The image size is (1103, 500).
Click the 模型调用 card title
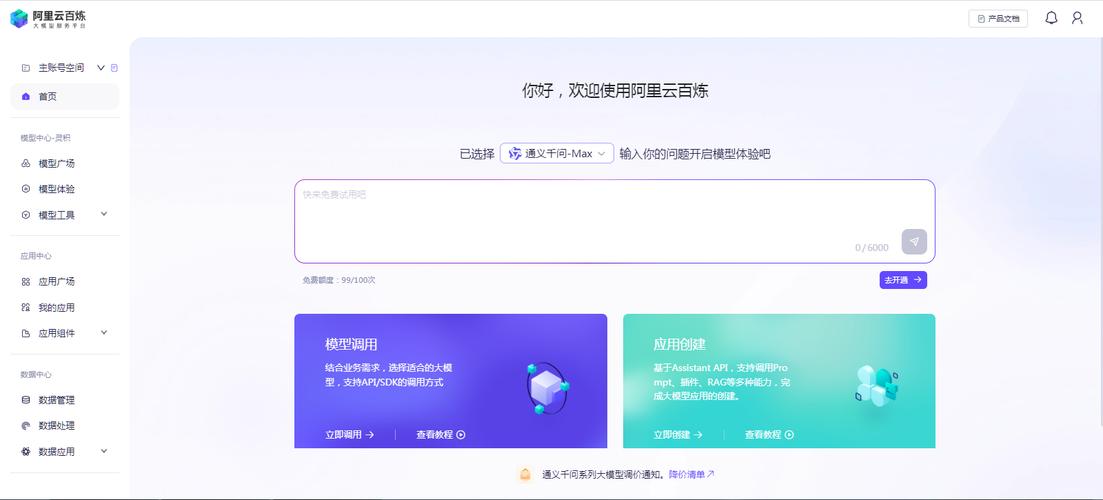tap(351, 345)
